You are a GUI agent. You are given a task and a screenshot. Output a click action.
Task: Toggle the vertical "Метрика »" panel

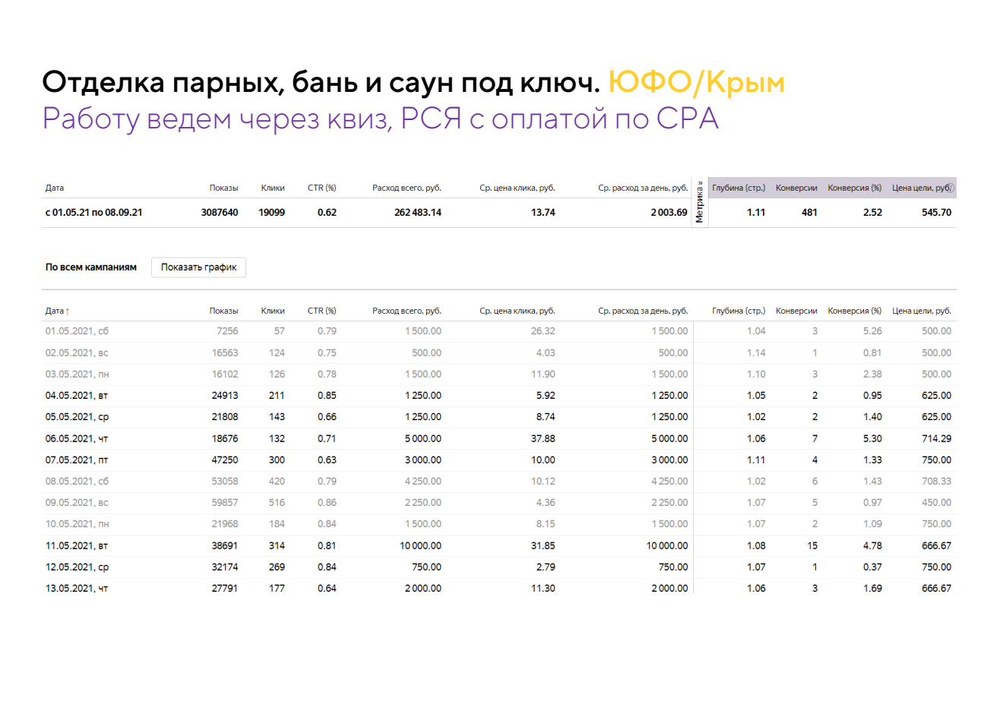(700, 202)
